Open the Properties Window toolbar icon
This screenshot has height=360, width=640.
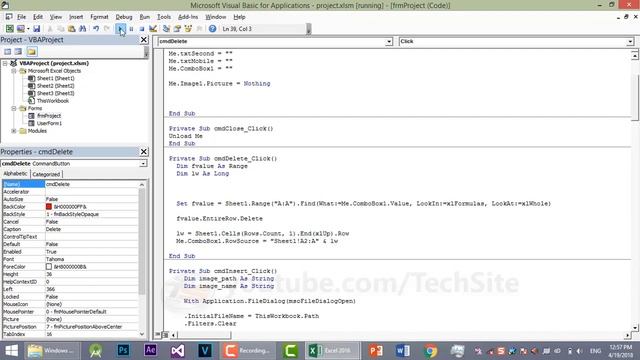click(177, 29)
